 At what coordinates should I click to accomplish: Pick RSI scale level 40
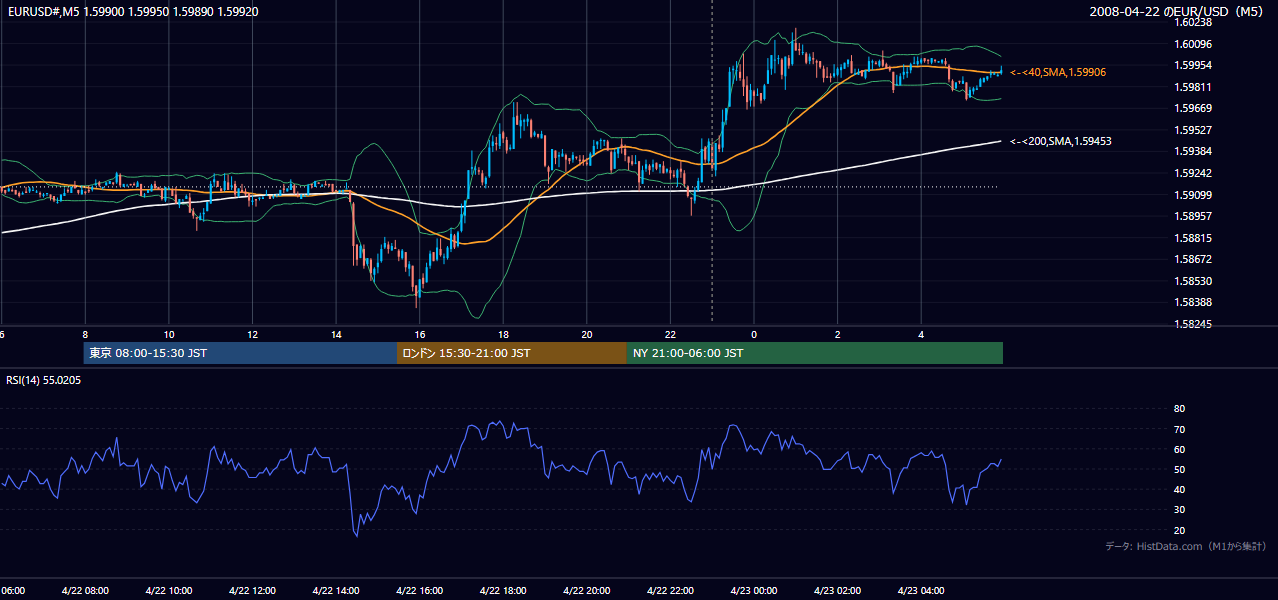point(1179,489)
